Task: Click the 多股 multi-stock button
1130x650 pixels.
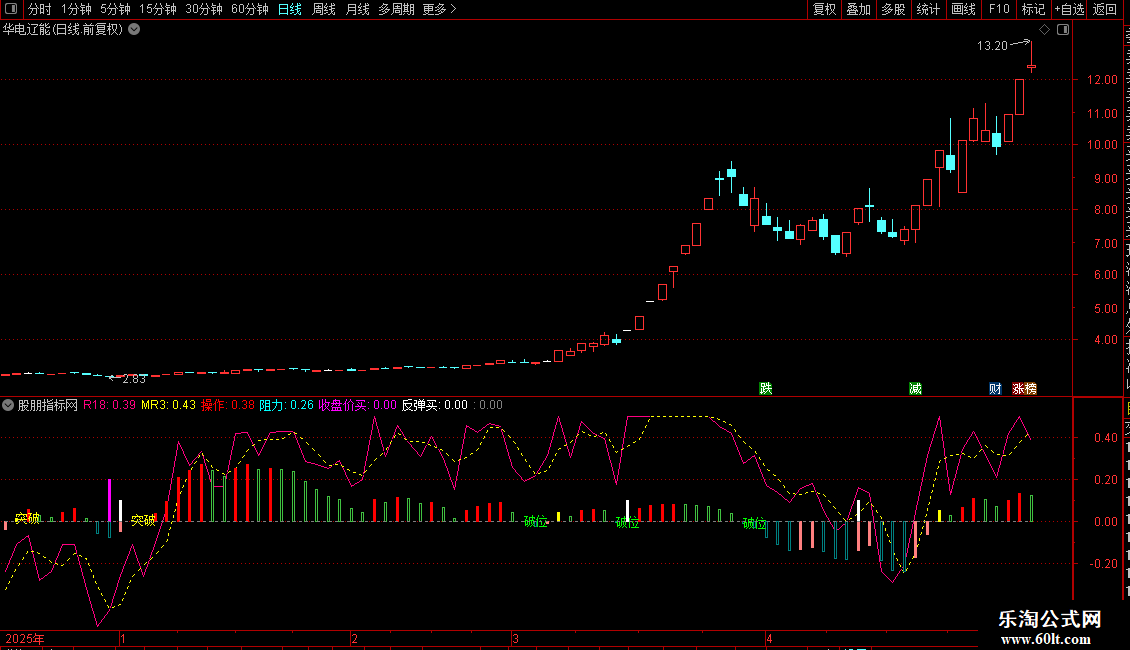Action: (893, 9)
